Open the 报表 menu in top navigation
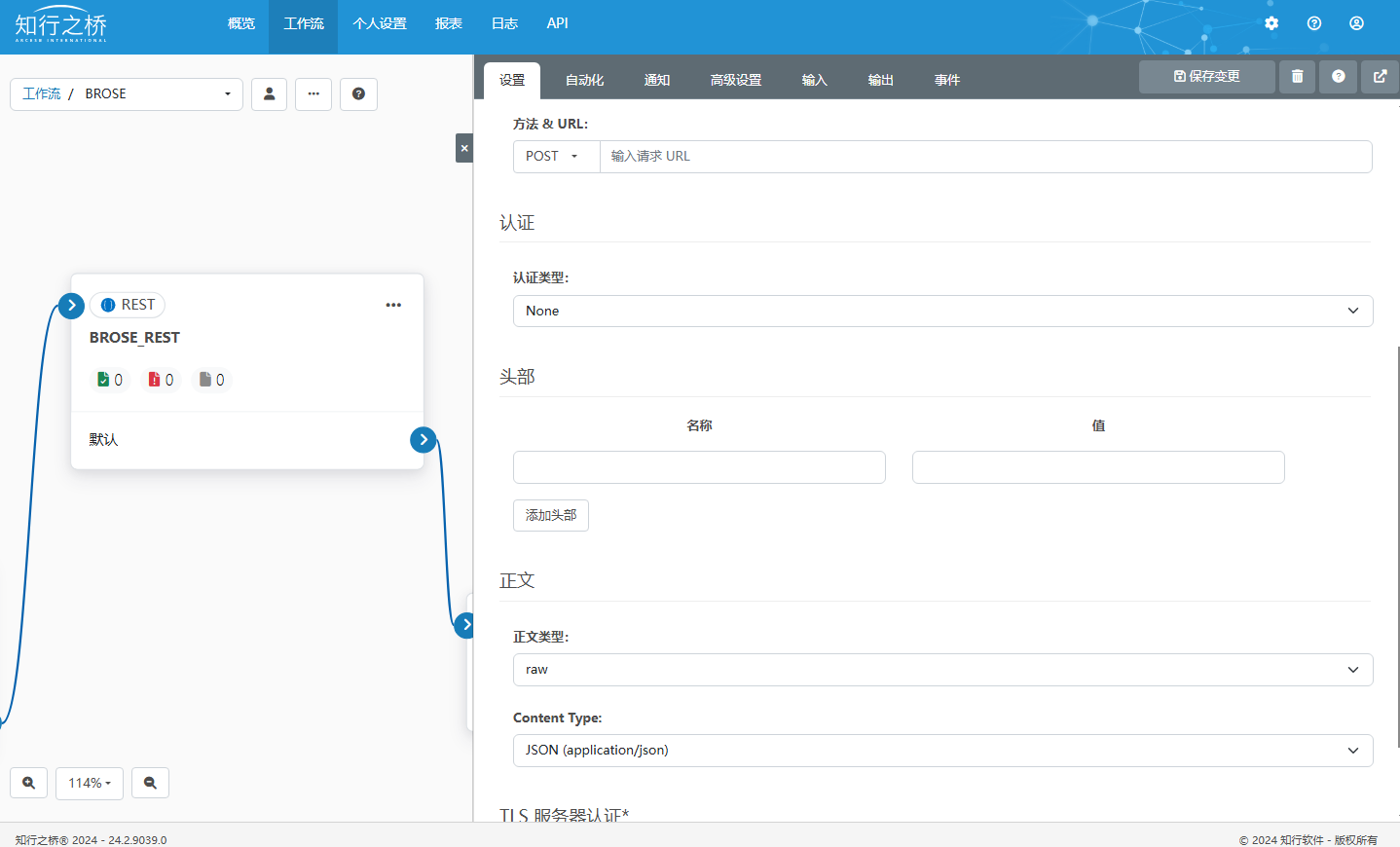Viewport: 1400px width, 847px height. (448, 23)
